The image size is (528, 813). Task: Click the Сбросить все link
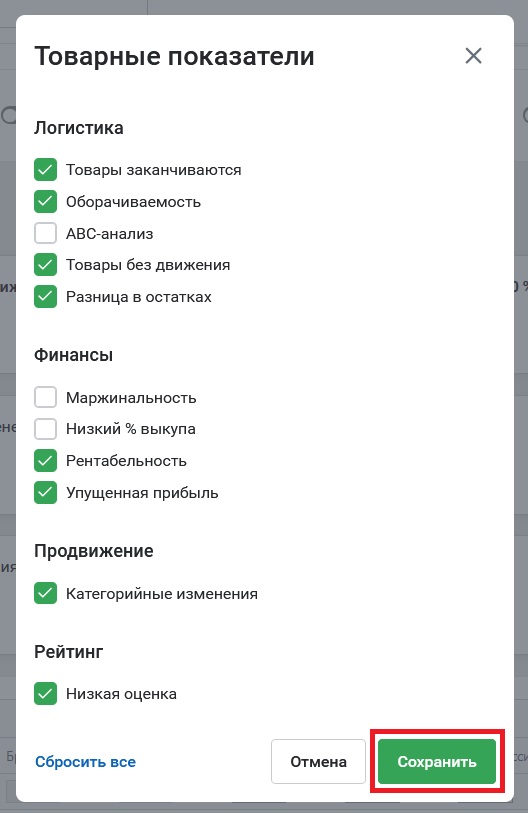click(86, 762)
